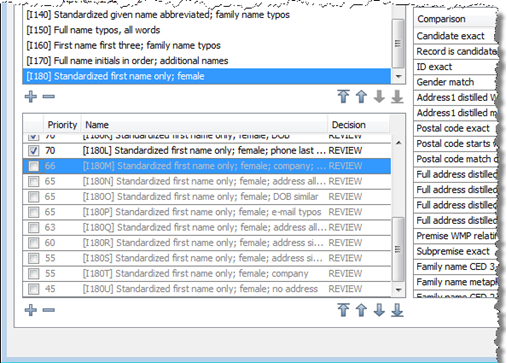Click the Decision column header

point(358,125)
